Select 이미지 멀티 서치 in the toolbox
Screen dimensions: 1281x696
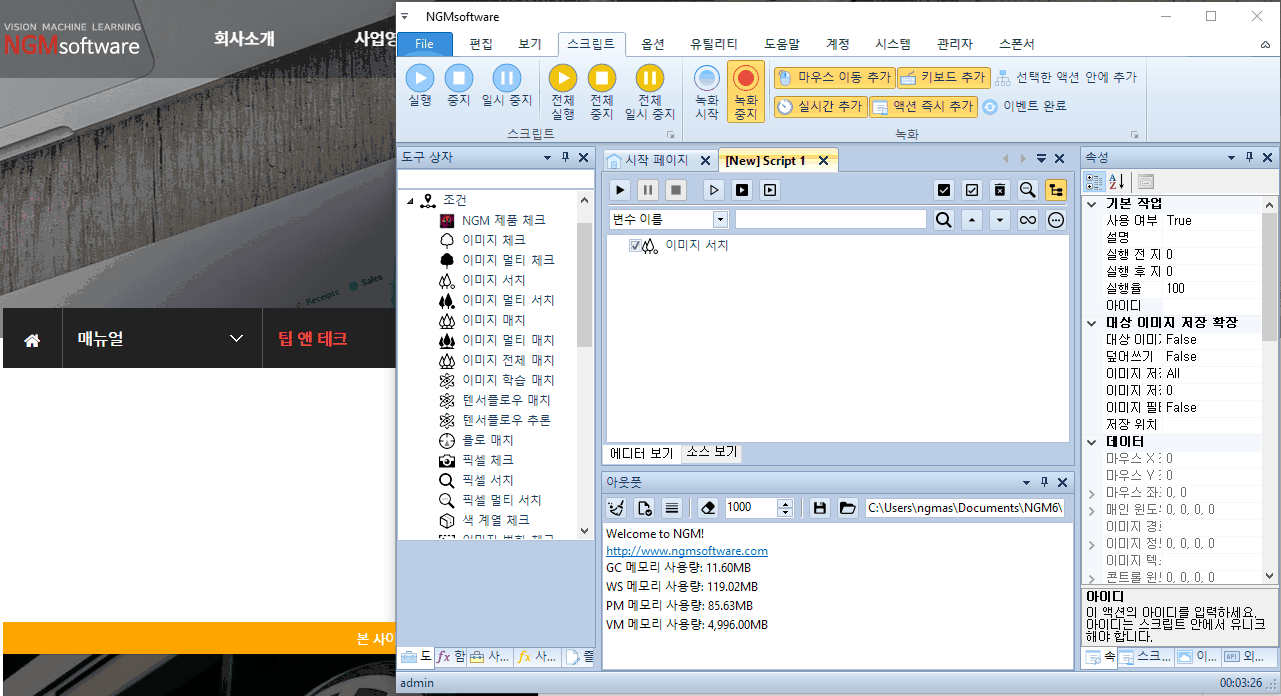coord(508,300)
